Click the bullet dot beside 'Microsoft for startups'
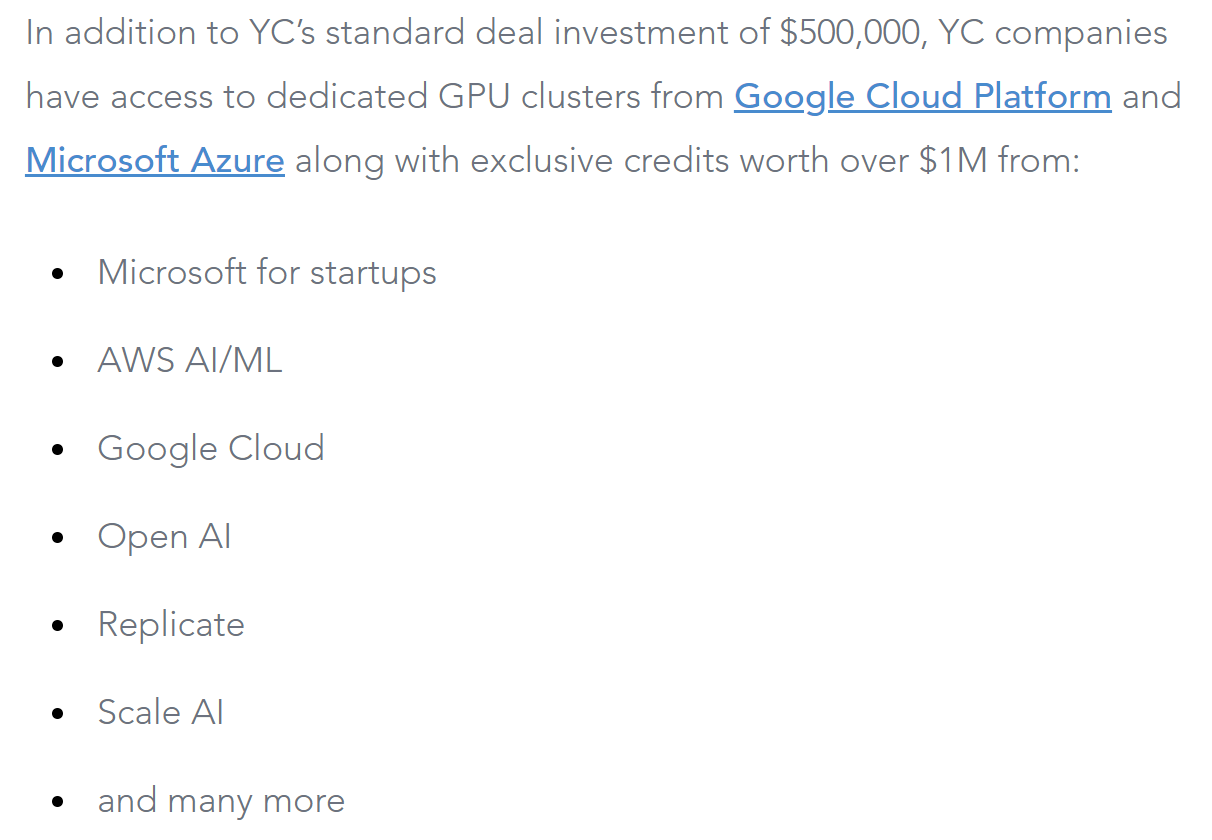Image resolution: width=1212 pixels, height=840 pixels. [58, 274]
